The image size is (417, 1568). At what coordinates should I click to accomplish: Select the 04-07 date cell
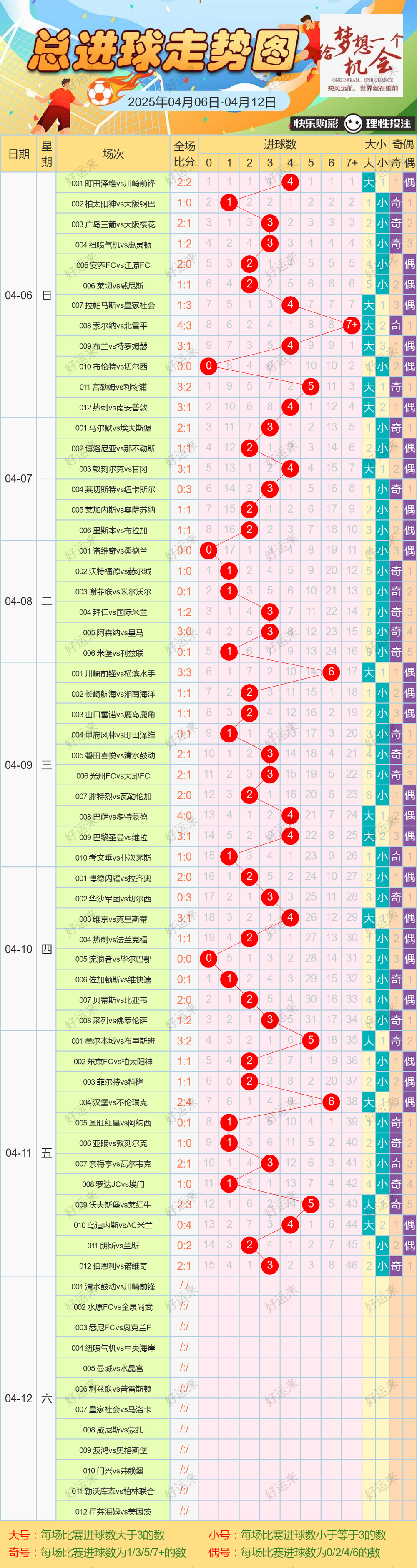(19, 479)
